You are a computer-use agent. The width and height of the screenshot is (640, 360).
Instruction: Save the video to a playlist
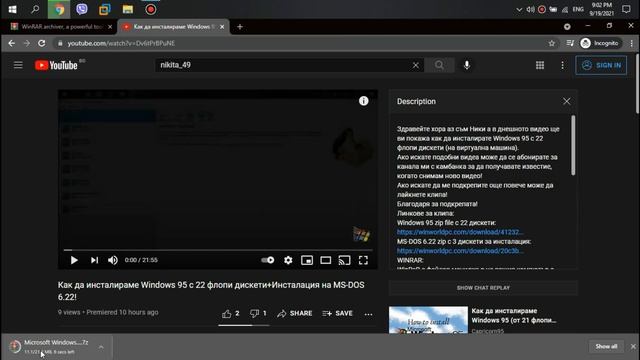[338, 313]
